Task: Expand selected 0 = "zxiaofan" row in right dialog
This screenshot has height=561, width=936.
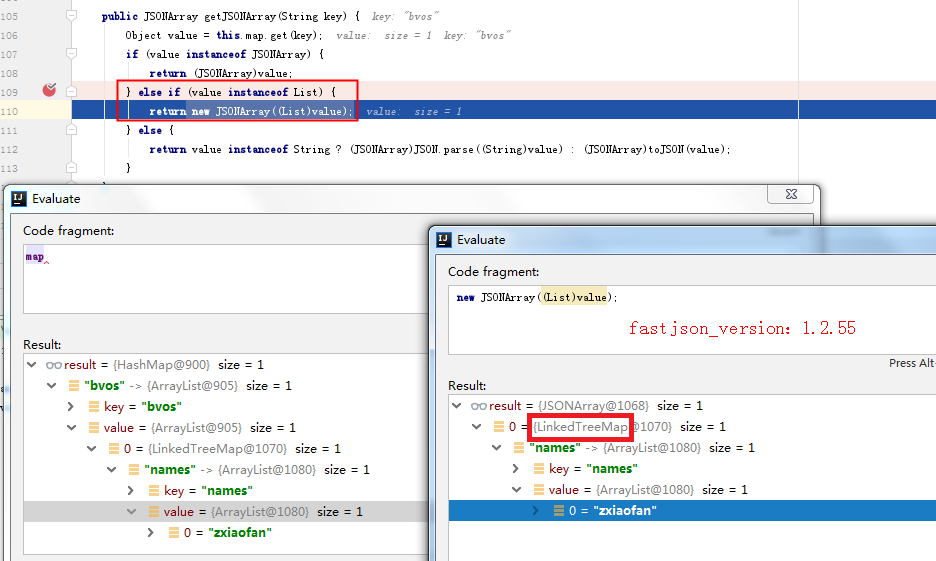Action: coord(535,510)
